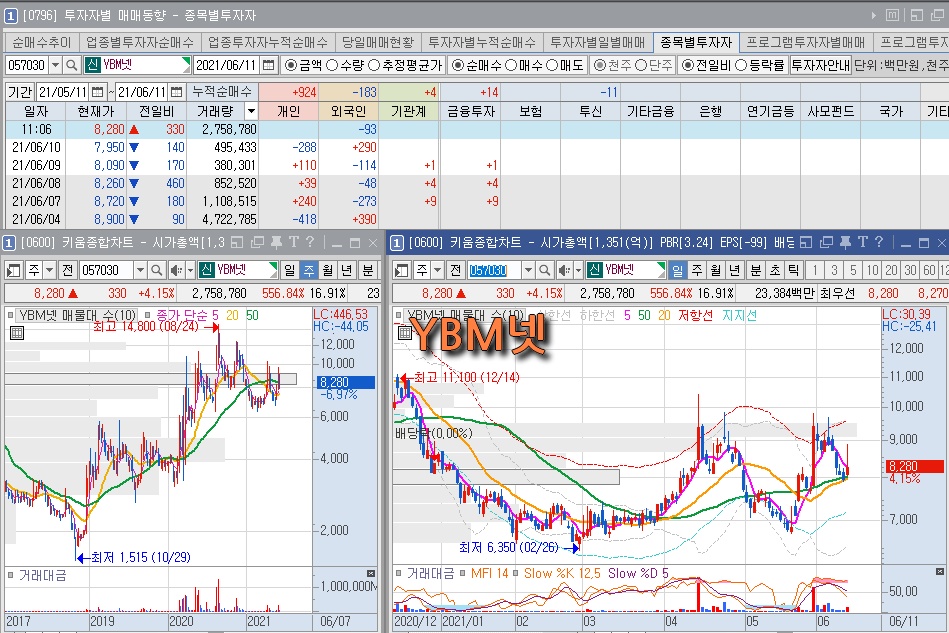Select 월 monthly period in left chart
The width and height of the screenshot is (949, 633).
(327, 270)
